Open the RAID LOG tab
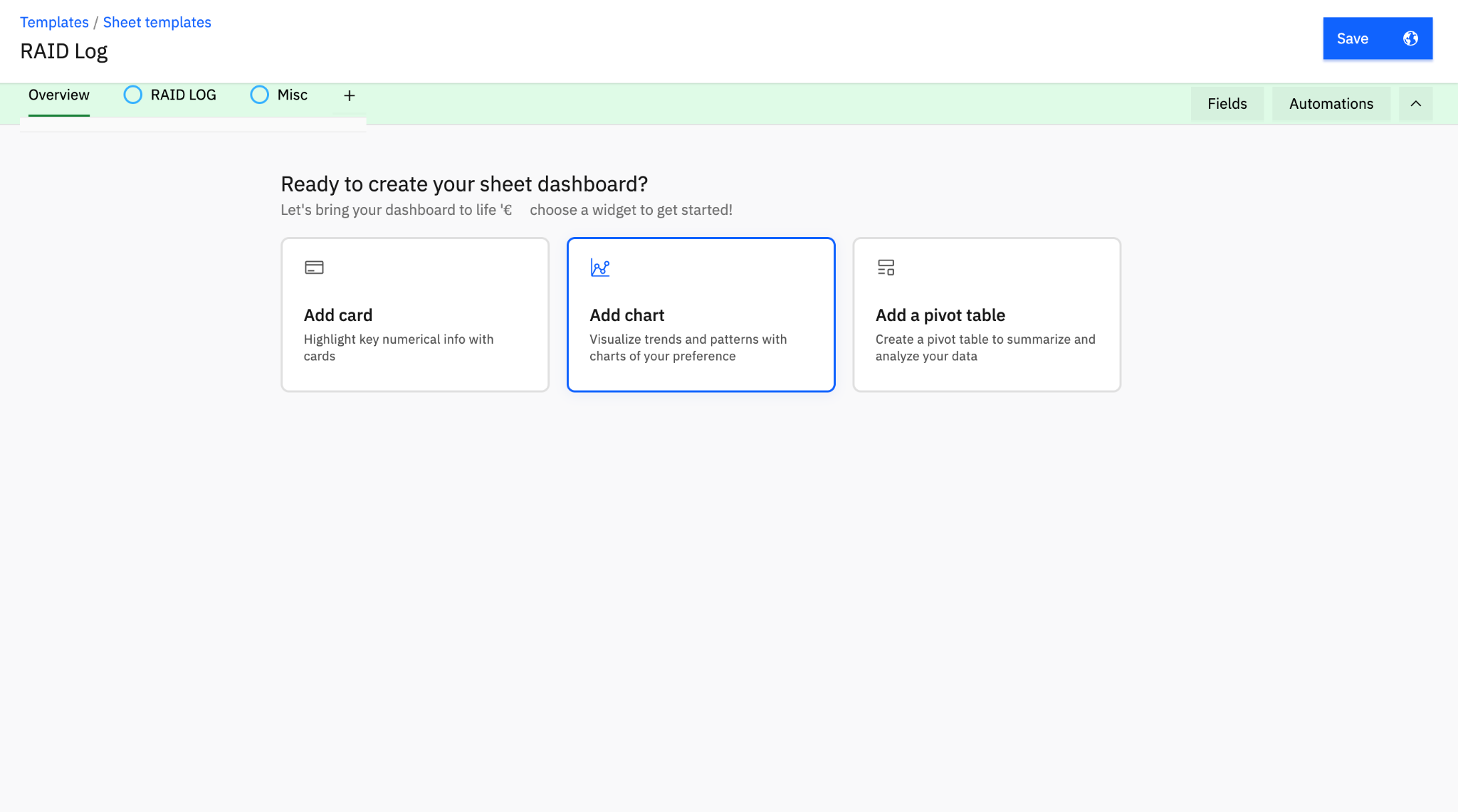This screenshot has width=1458, height=812. click(183, 95)
